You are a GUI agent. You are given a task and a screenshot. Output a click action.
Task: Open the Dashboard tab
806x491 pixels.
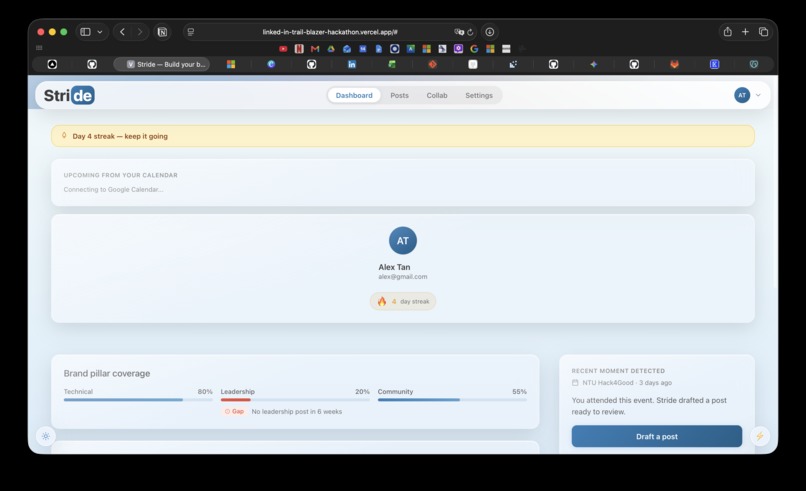click(x=354, y=95)
